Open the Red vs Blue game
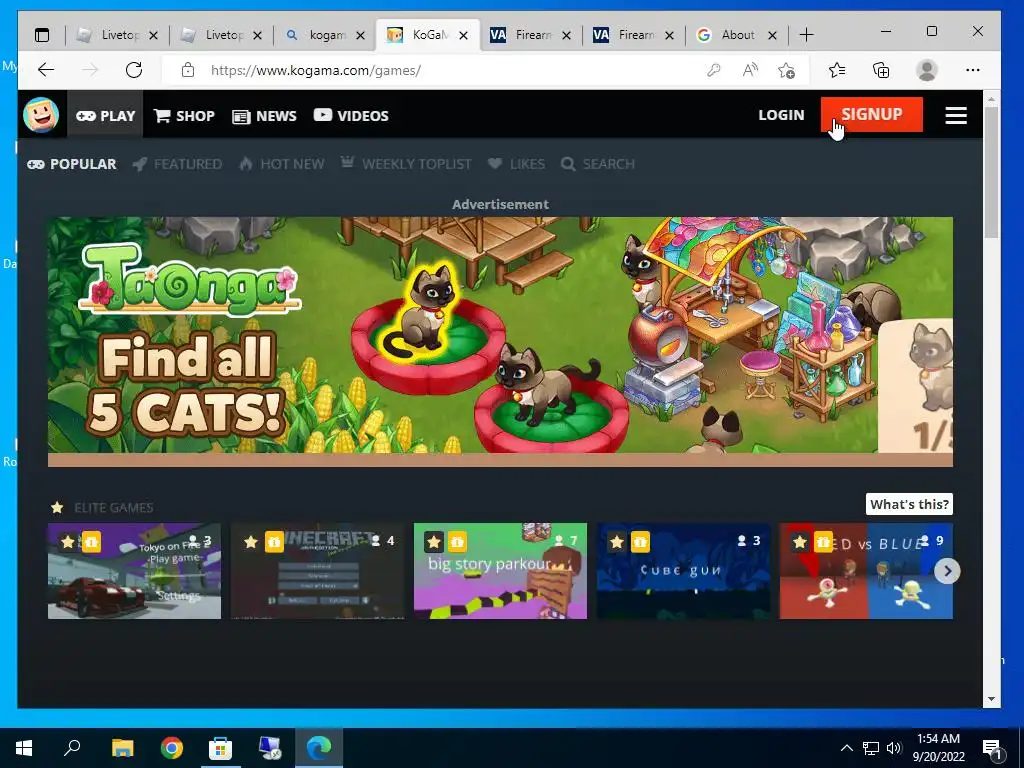1024x768 pixels. [x=866, y=571]
